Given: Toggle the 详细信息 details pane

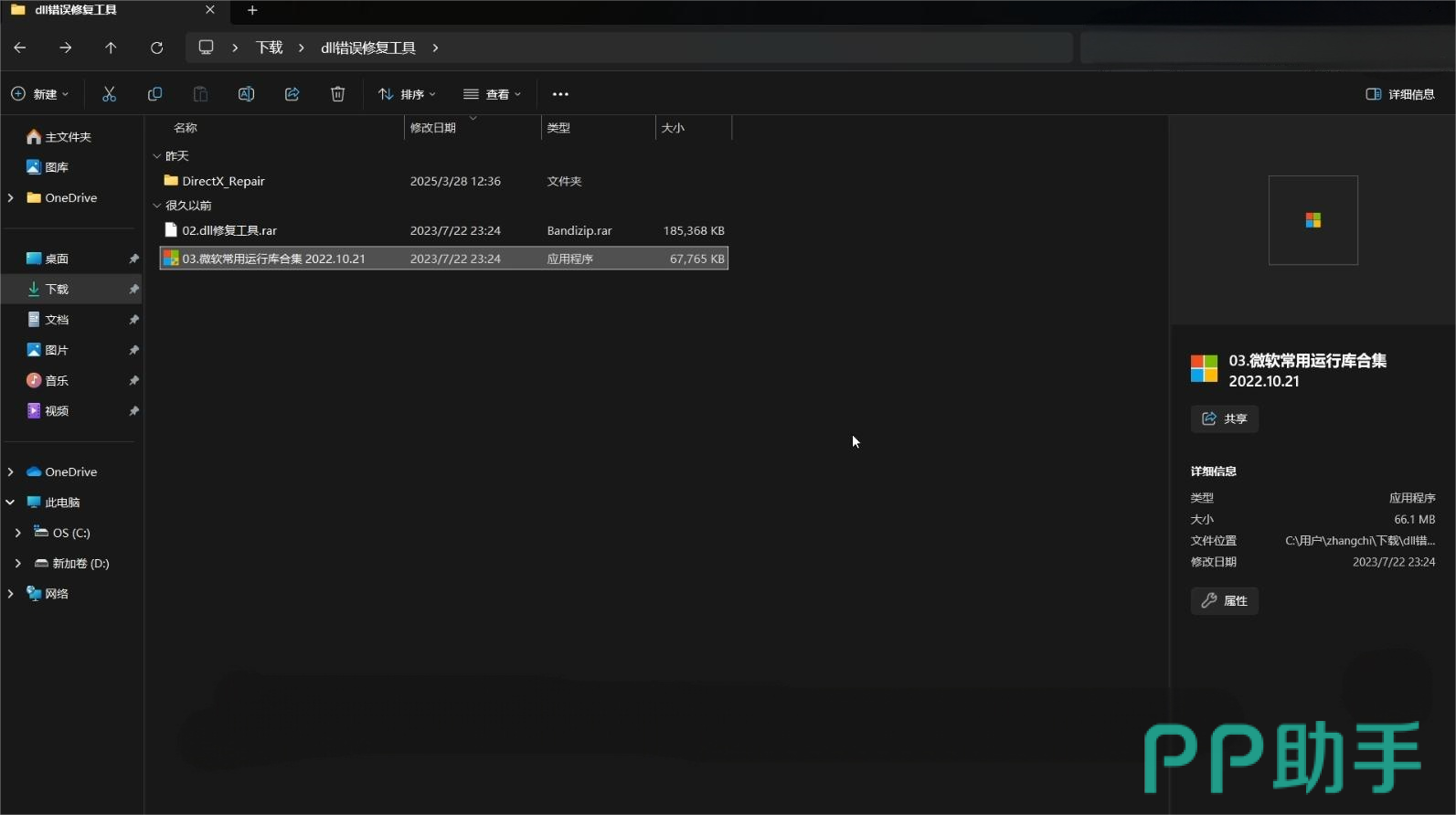Looking at the screenshot, I should tap(1399, 94).
